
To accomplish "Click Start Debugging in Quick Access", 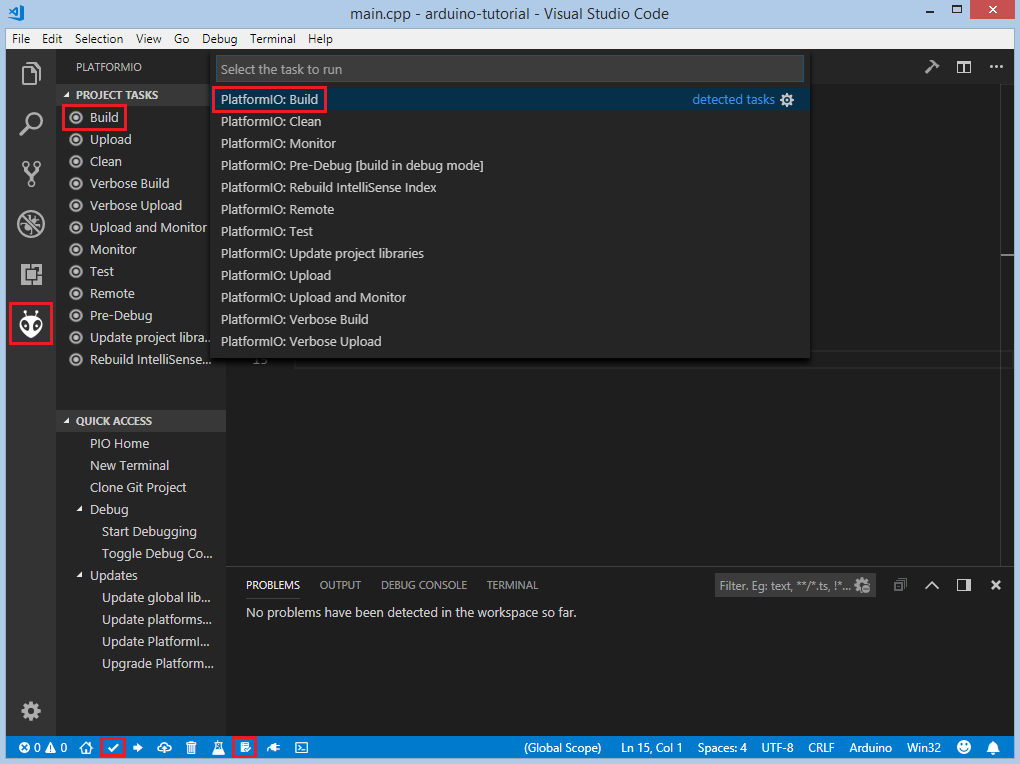I will pyautogui.click(x=149, y=532).
